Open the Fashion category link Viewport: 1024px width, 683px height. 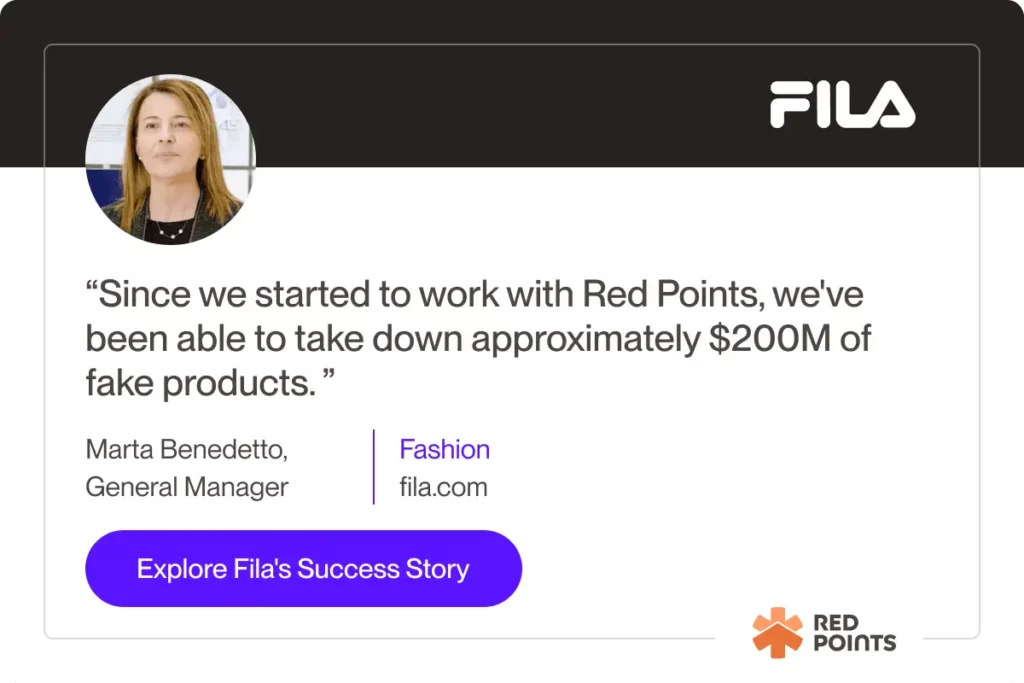445,449
